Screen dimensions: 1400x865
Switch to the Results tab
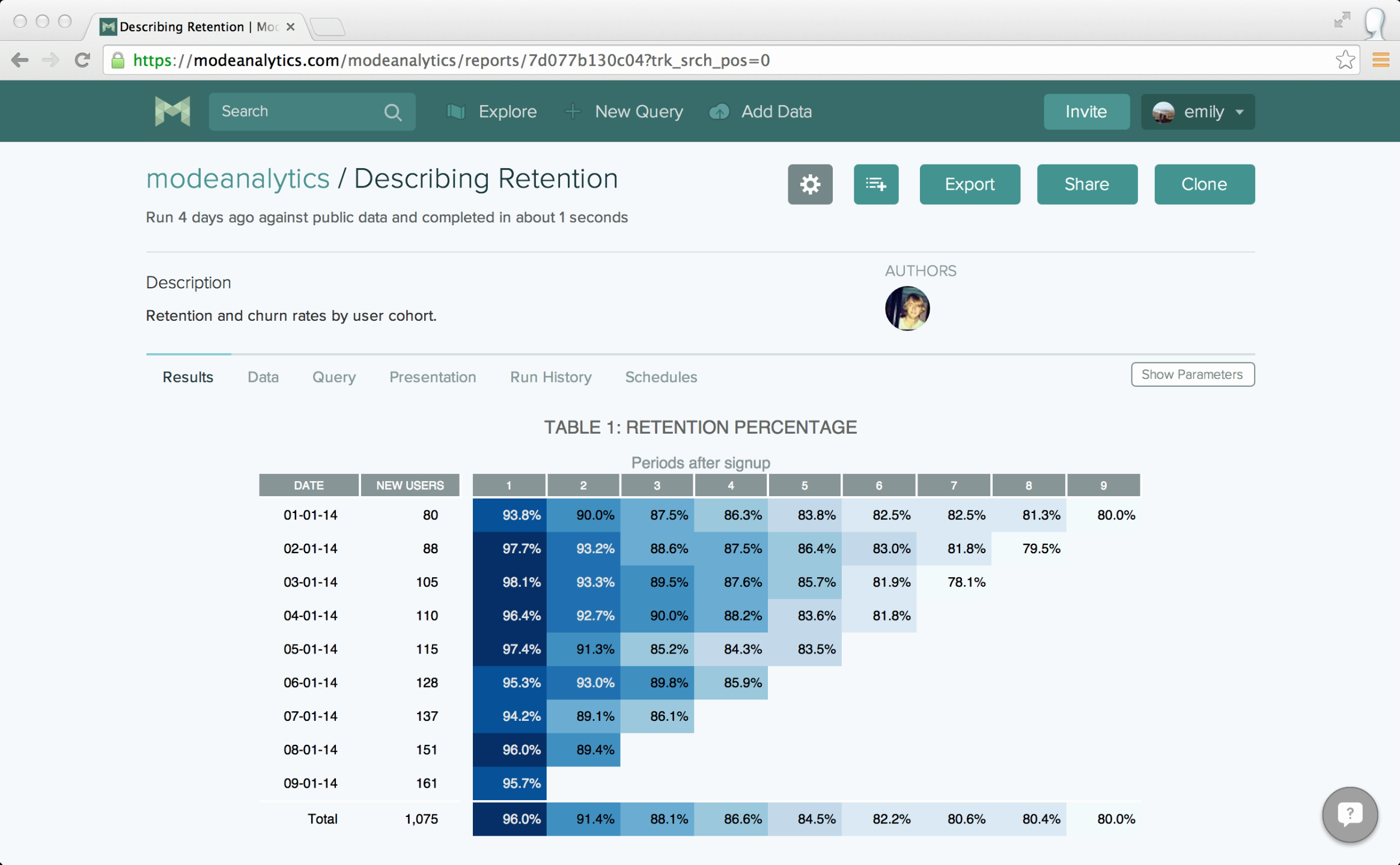pyautogui.click(x=188, y=377)
